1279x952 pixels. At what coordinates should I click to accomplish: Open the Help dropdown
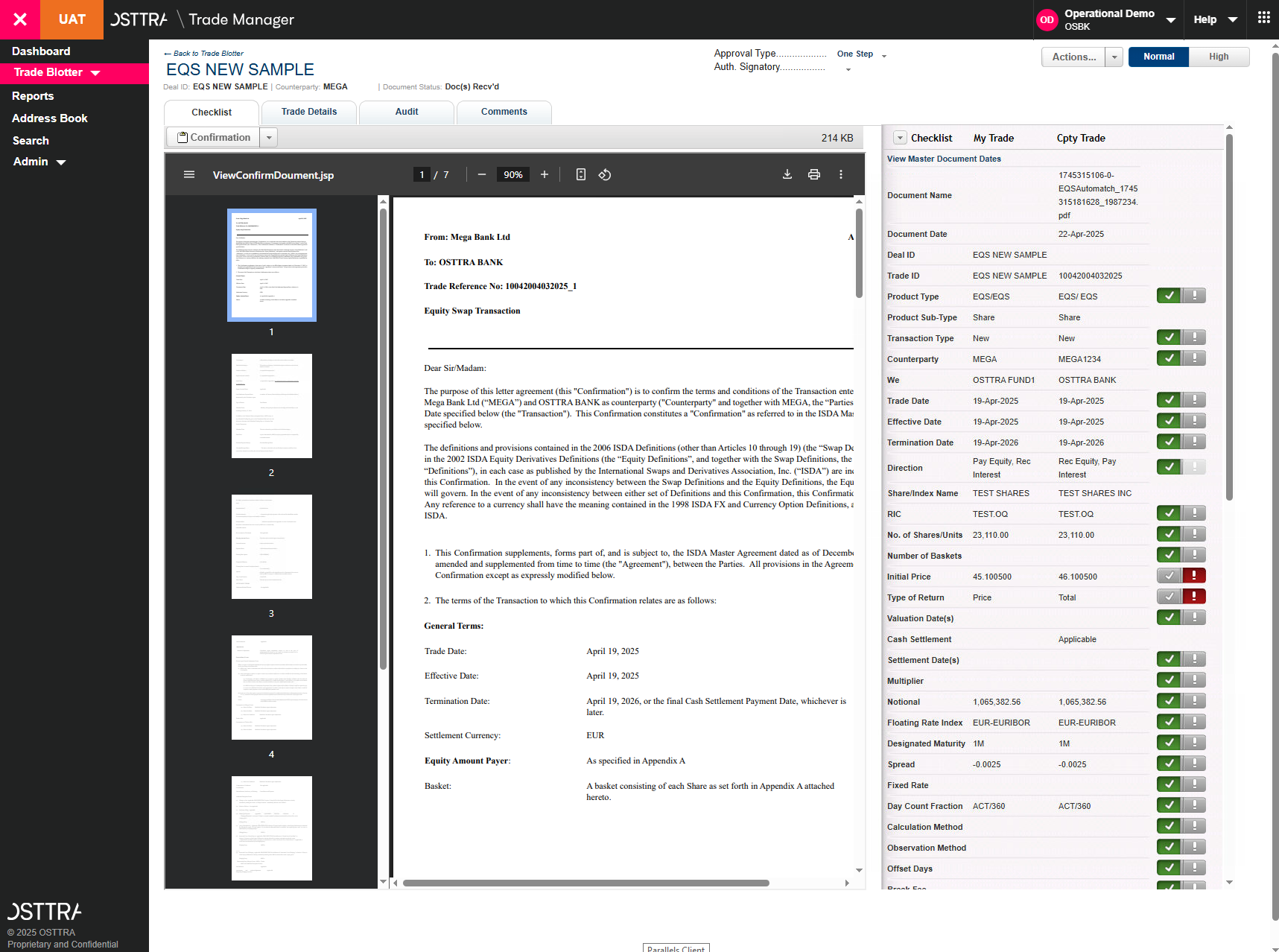point(1233,20)
